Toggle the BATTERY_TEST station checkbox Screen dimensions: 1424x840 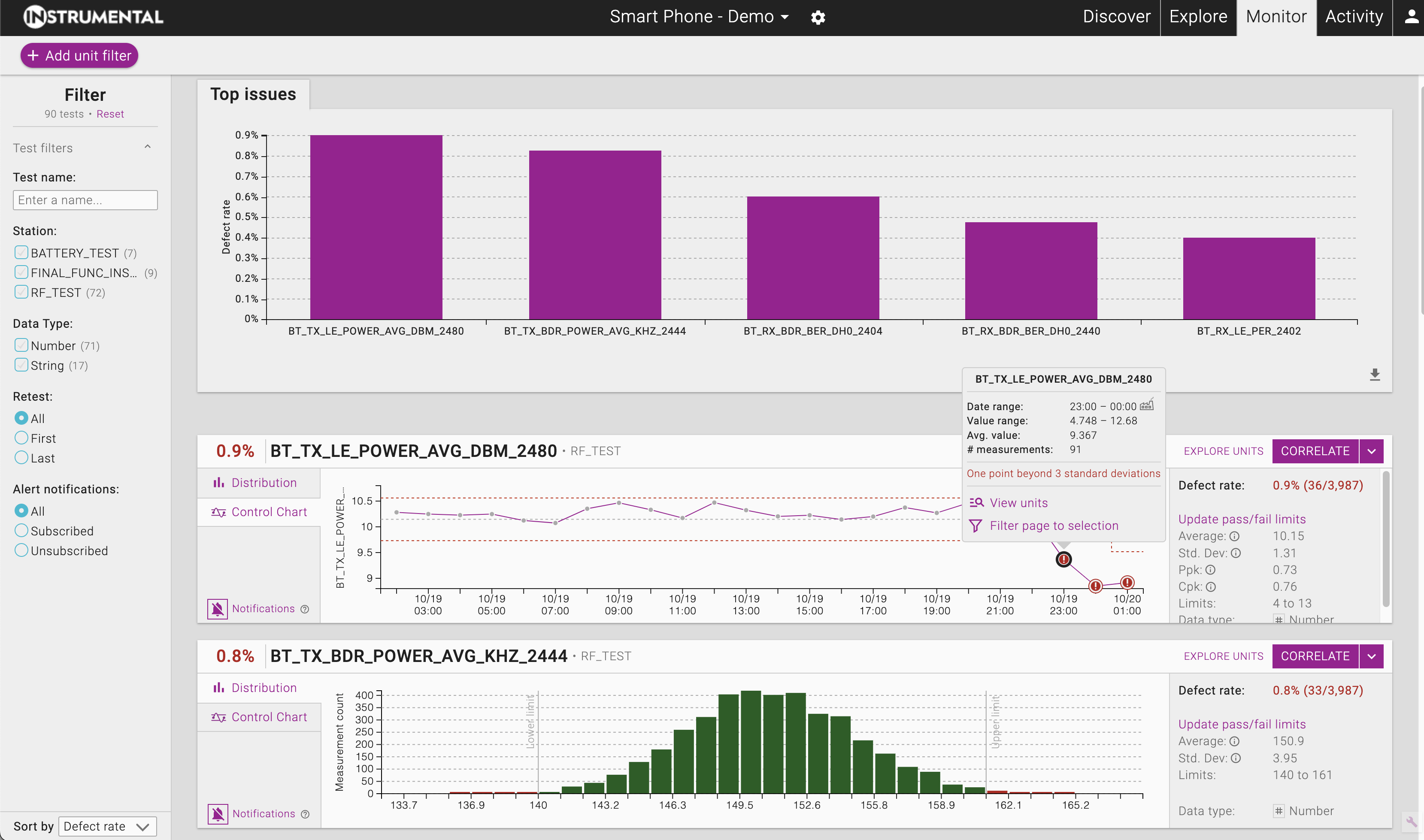(x=21, y=252)
